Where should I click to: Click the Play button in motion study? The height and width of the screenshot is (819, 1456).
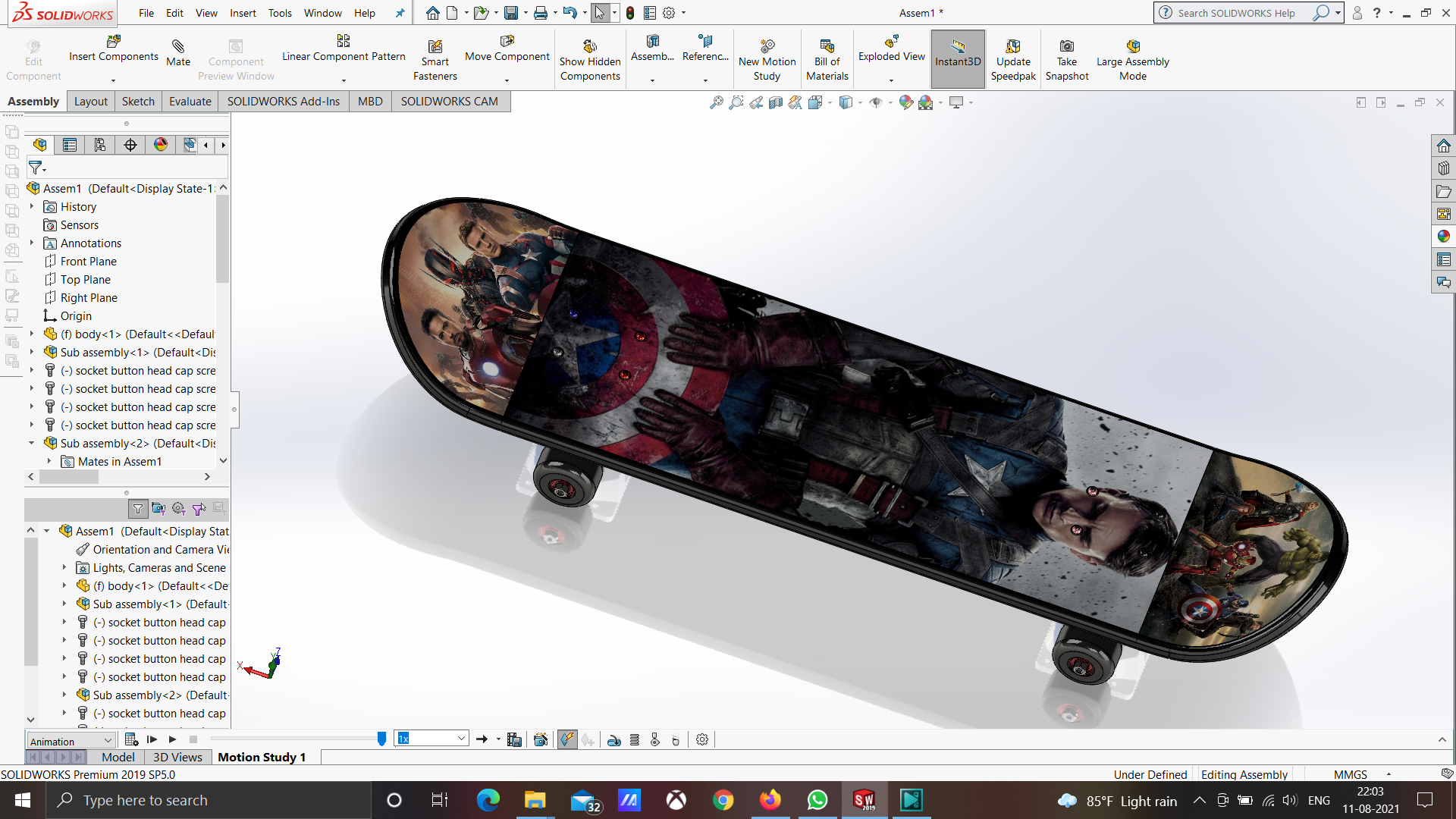[172, 739]
